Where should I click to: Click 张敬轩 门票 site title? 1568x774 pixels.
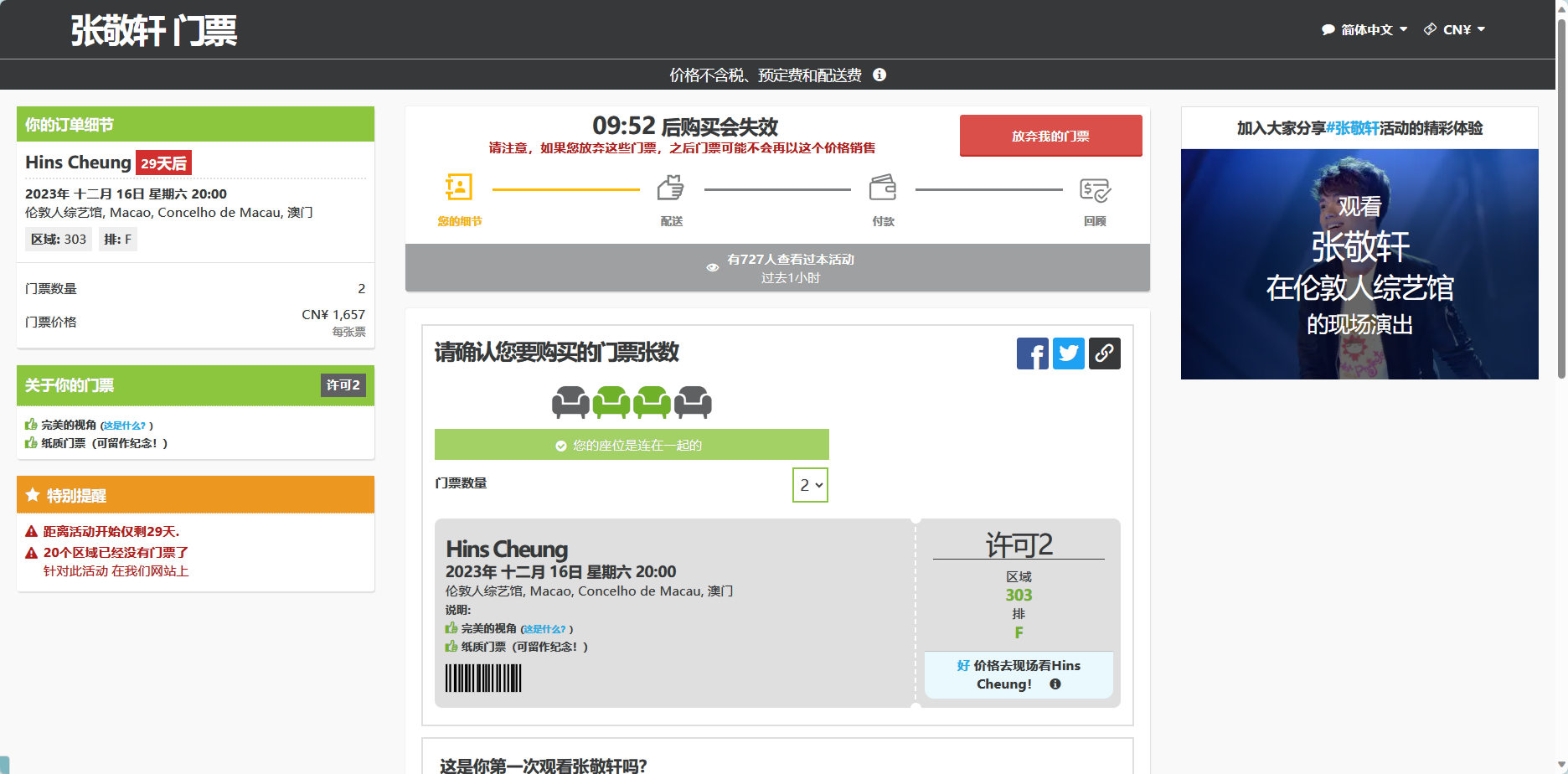pos(154,31)
